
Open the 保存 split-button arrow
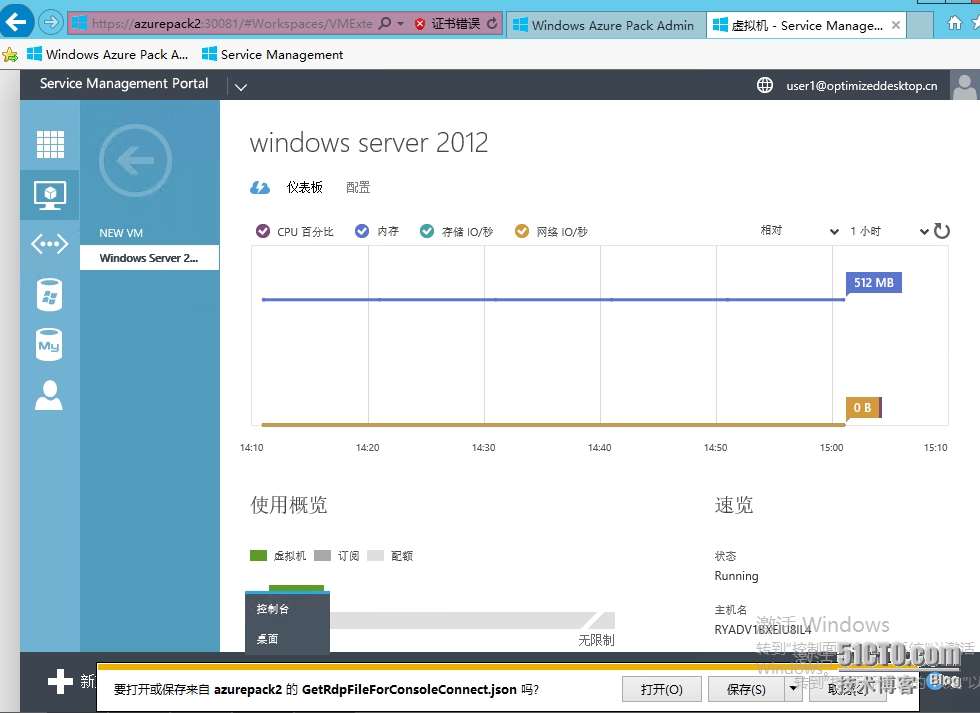tap(793, 689)
